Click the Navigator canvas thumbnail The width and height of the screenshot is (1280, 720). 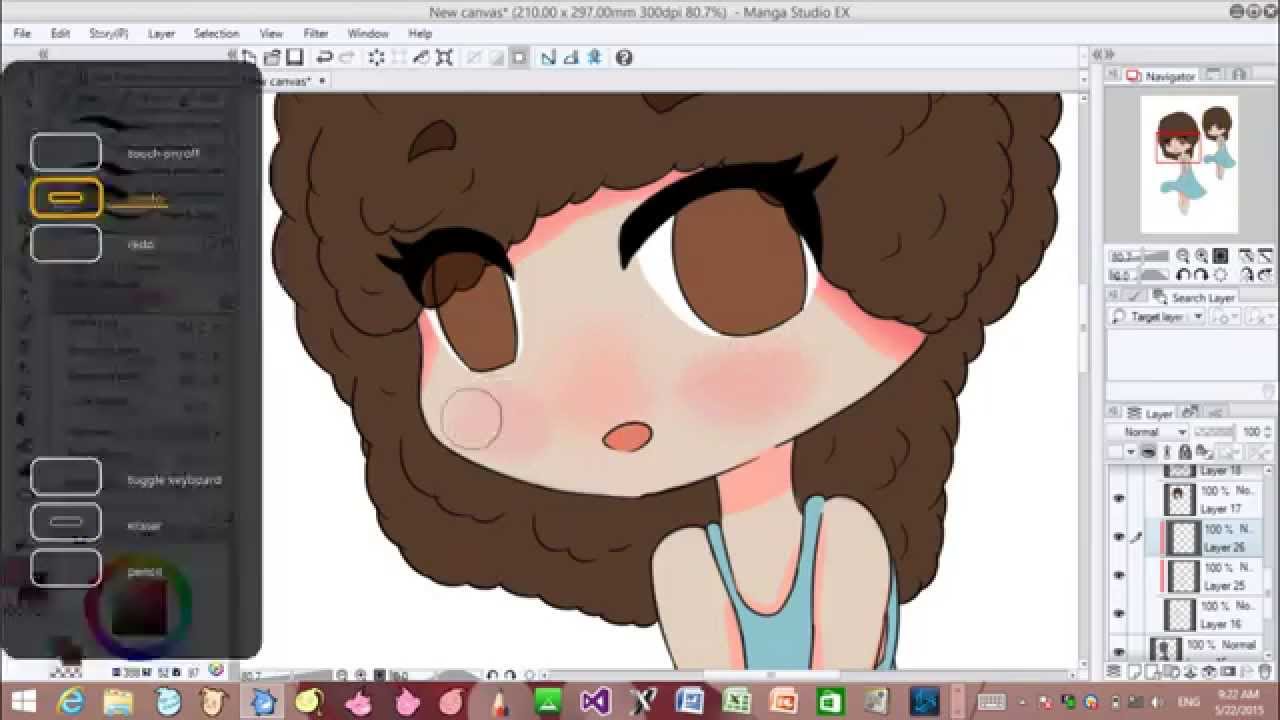point(1189,164)
